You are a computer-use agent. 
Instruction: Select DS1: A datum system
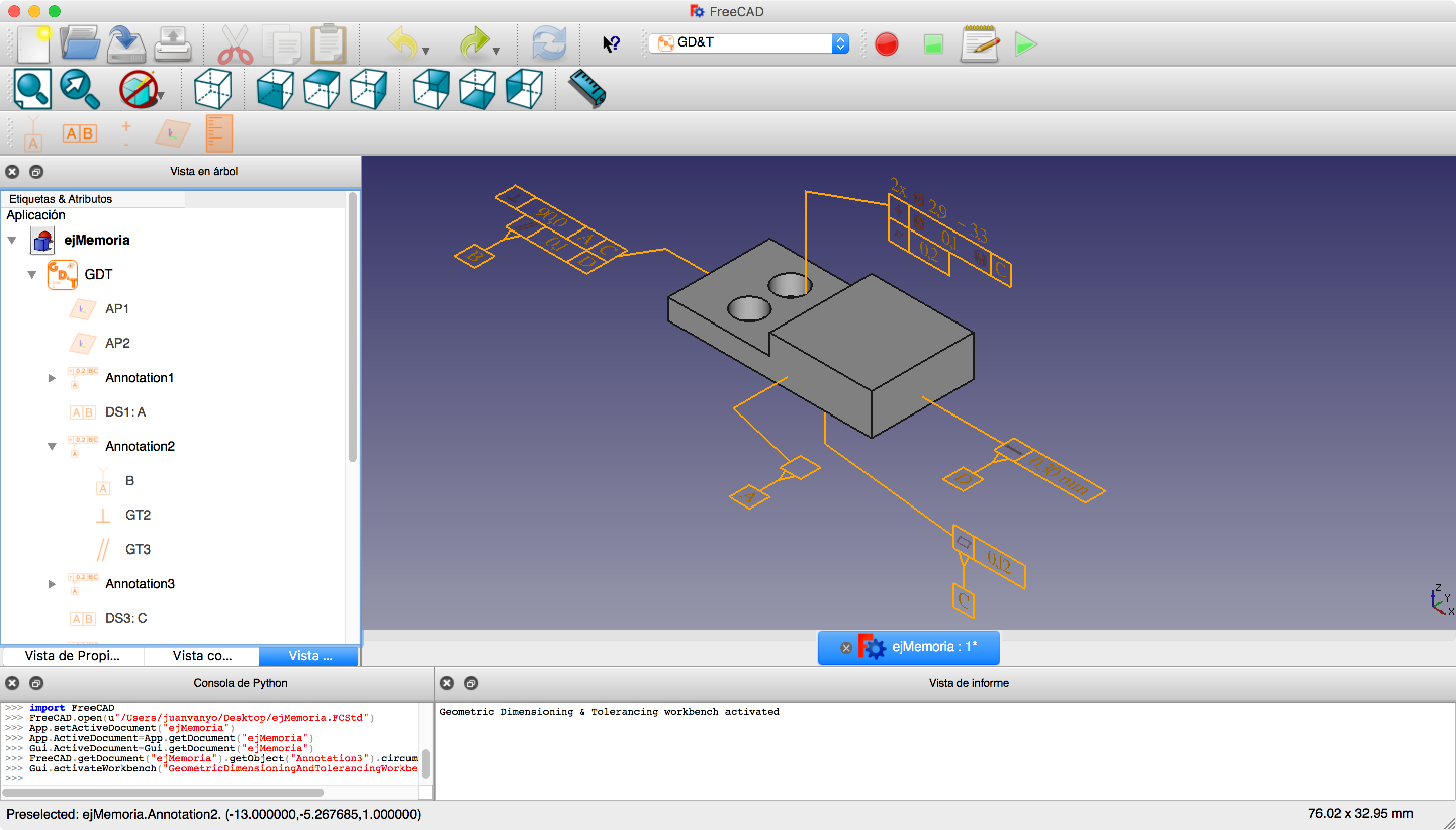click(x=125, y=412)
